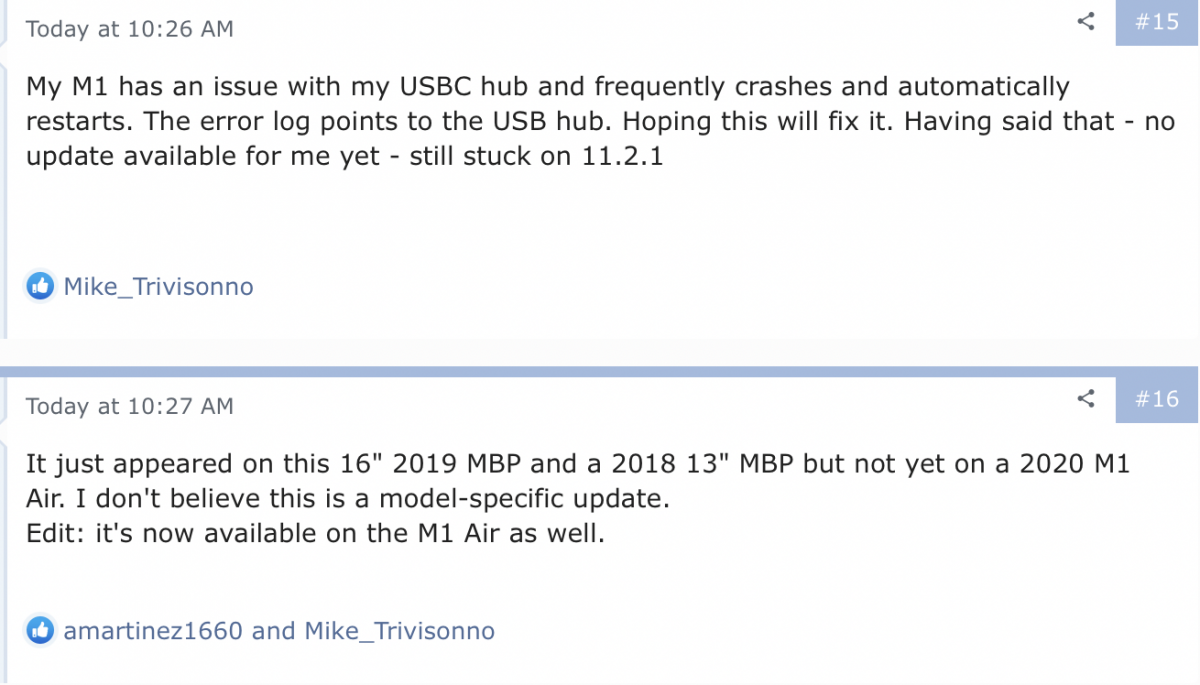Open the #15 post permalink
The width and height of the screenshot is (1200, 685).
[1158, 22]
